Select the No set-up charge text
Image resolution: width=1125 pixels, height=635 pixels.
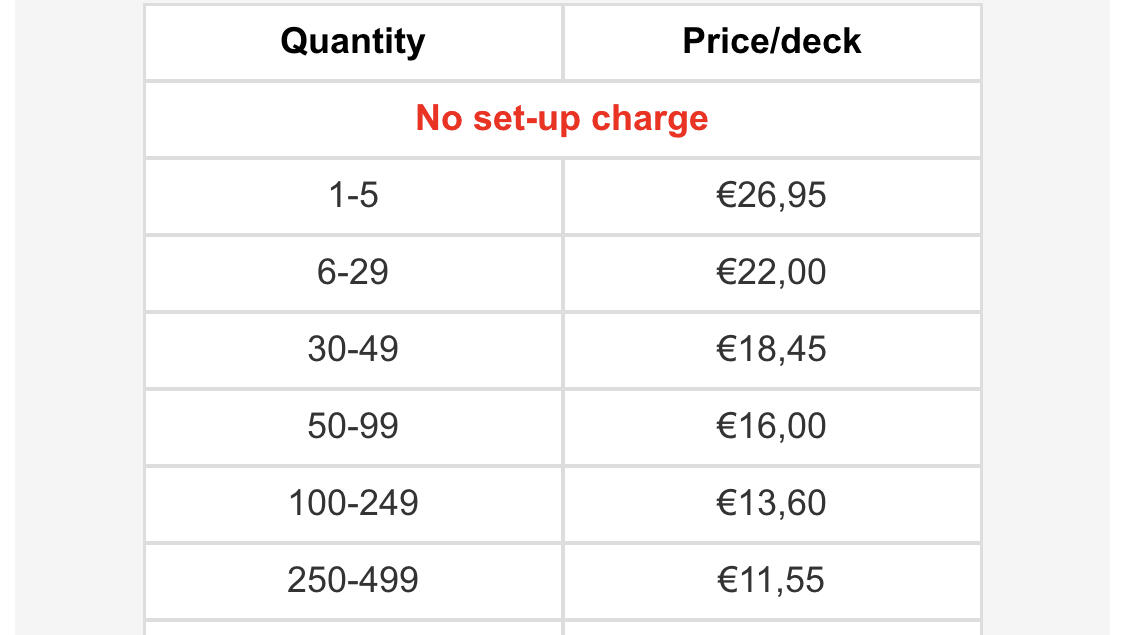pos(562,118)
